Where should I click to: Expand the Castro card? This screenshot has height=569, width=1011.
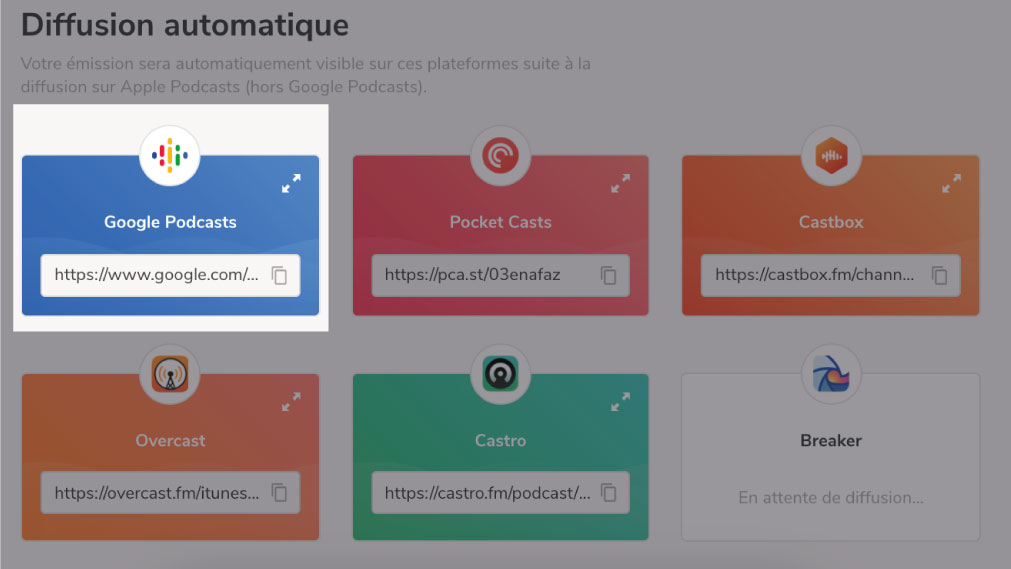point(621,402)
